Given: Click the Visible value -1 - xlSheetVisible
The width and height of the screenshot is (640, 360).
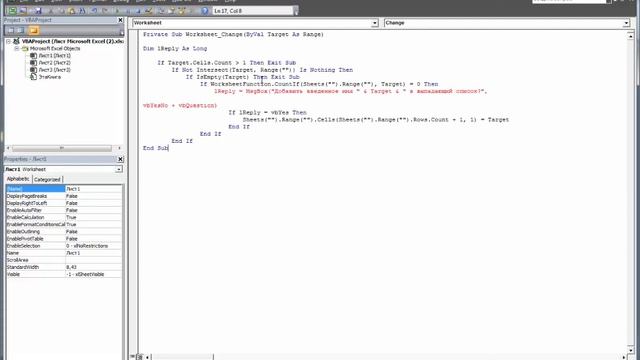Looking at the screenshot, I should tap(93, 274).
